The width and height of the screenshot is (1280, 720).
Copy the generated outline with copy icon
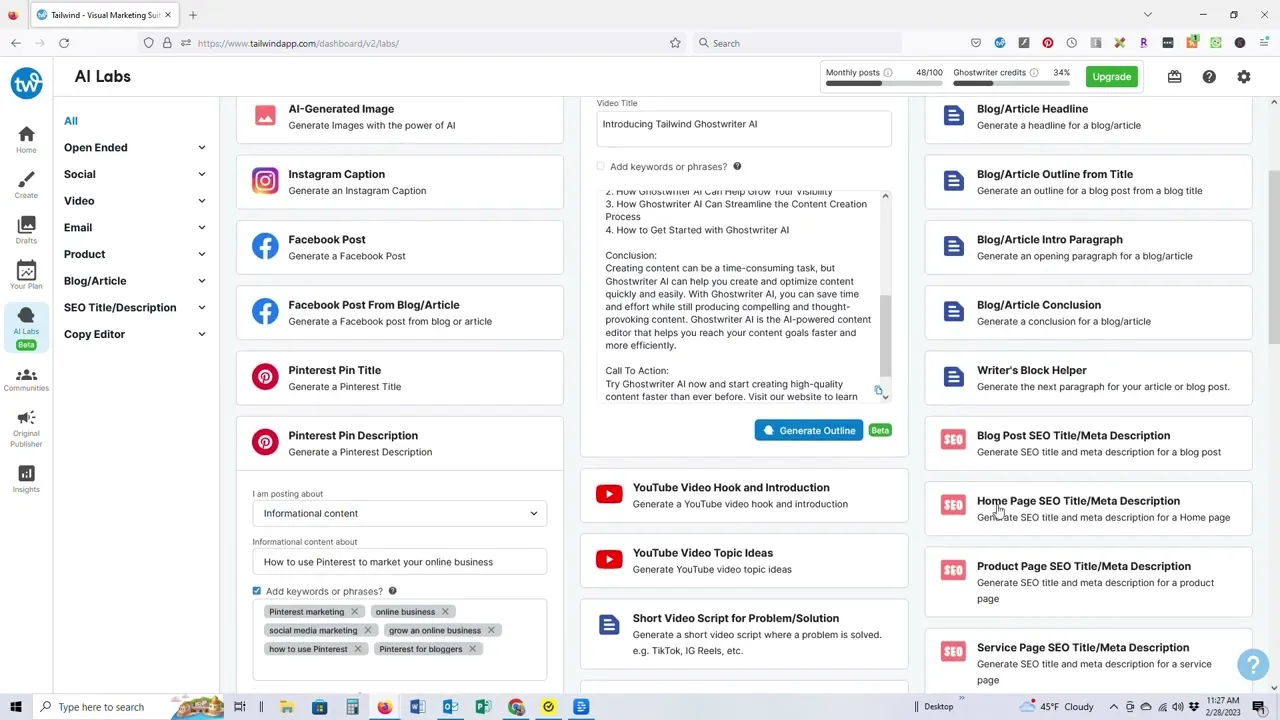click(x=878, y=391)
